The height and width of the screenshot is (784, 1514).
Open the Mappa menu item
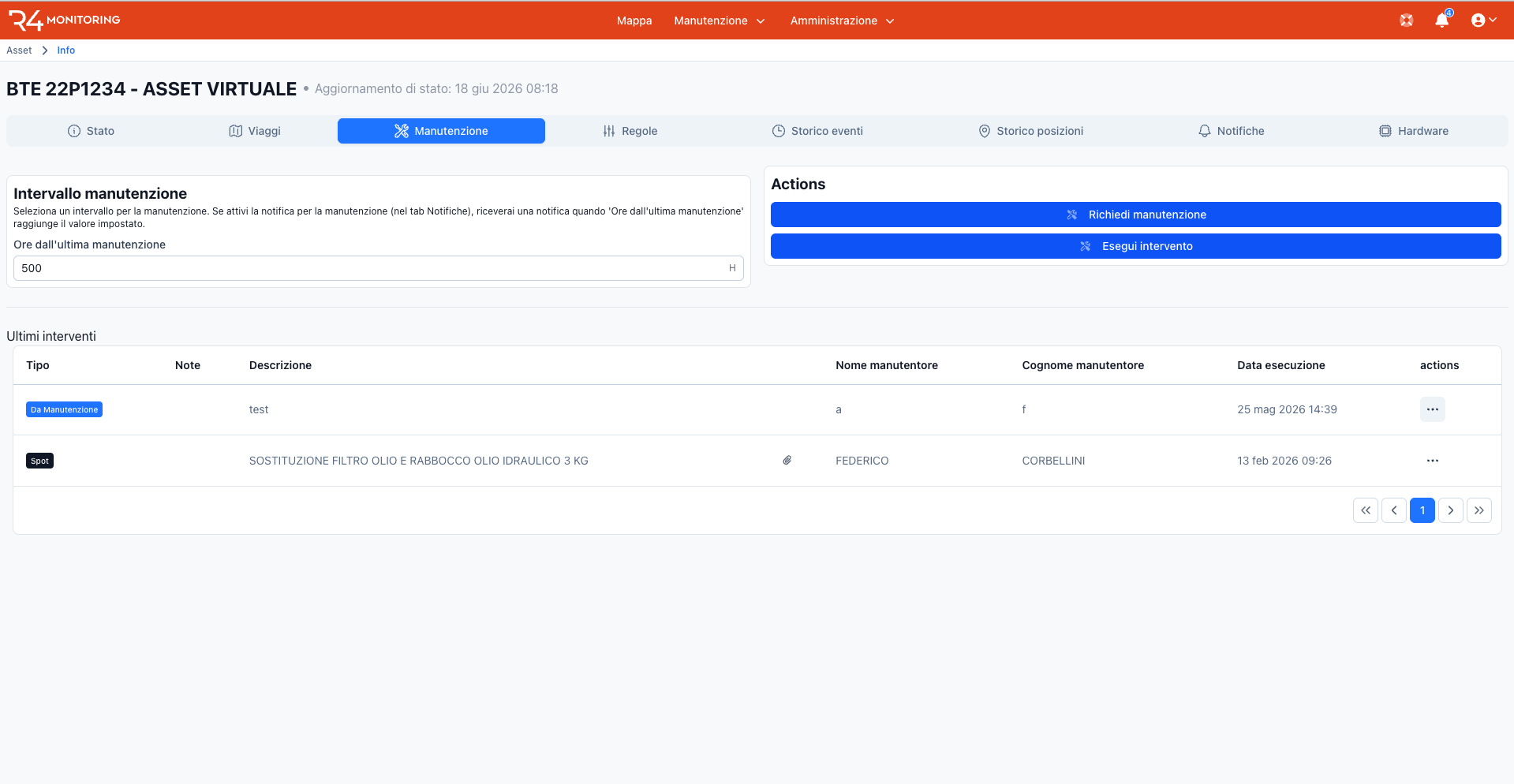coord(634,21)
